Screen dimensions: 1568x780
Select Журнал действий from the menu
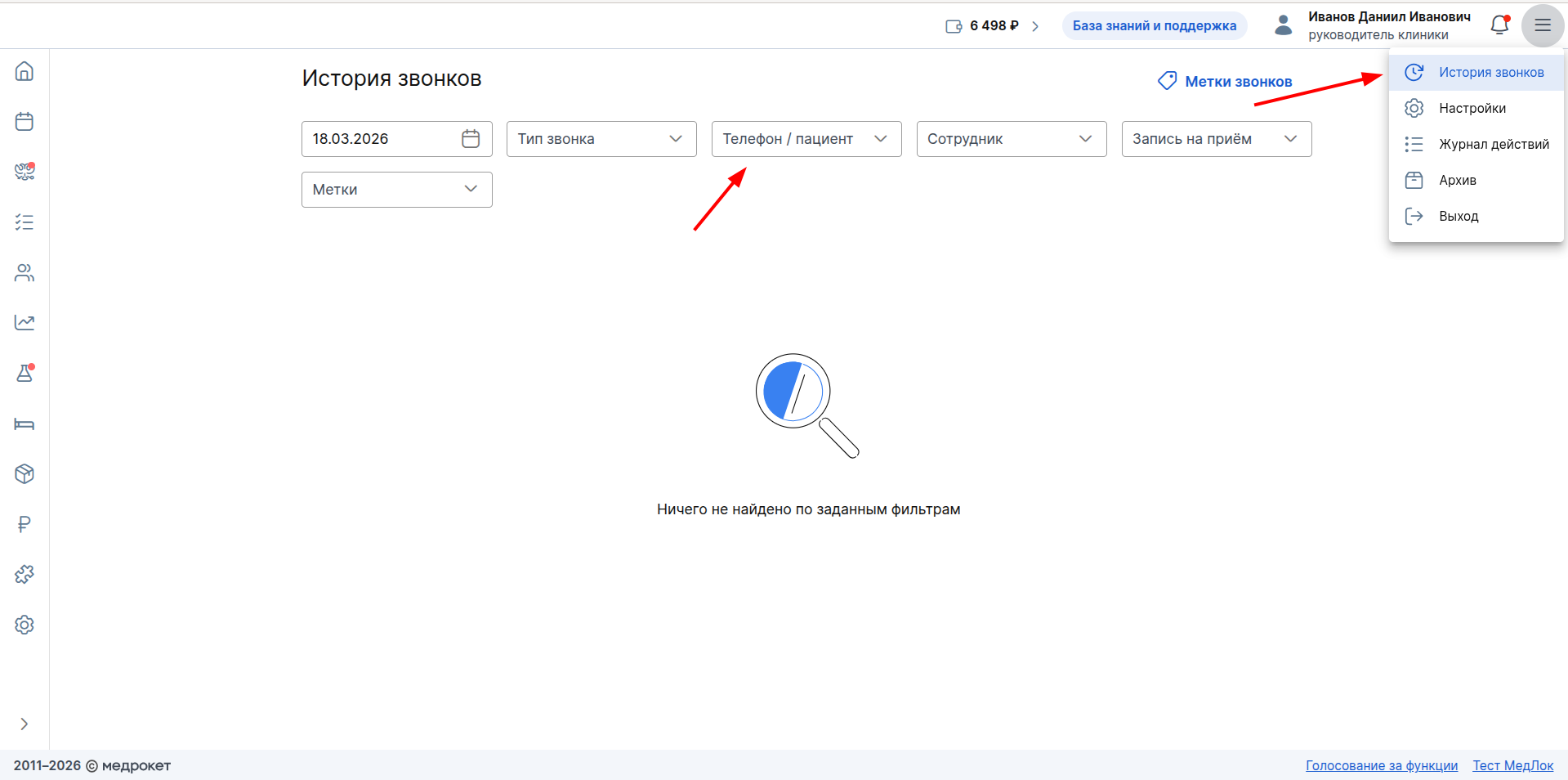point(1493,145)
